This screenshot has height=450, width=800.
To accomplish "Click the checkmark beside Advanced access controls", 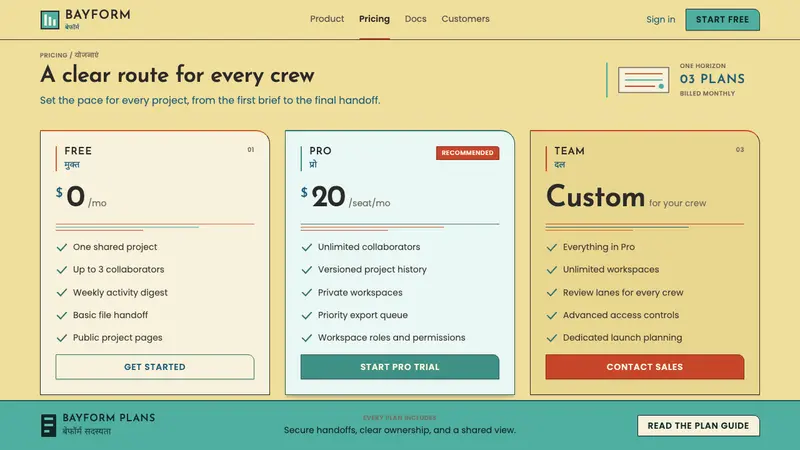I will 552,315.
